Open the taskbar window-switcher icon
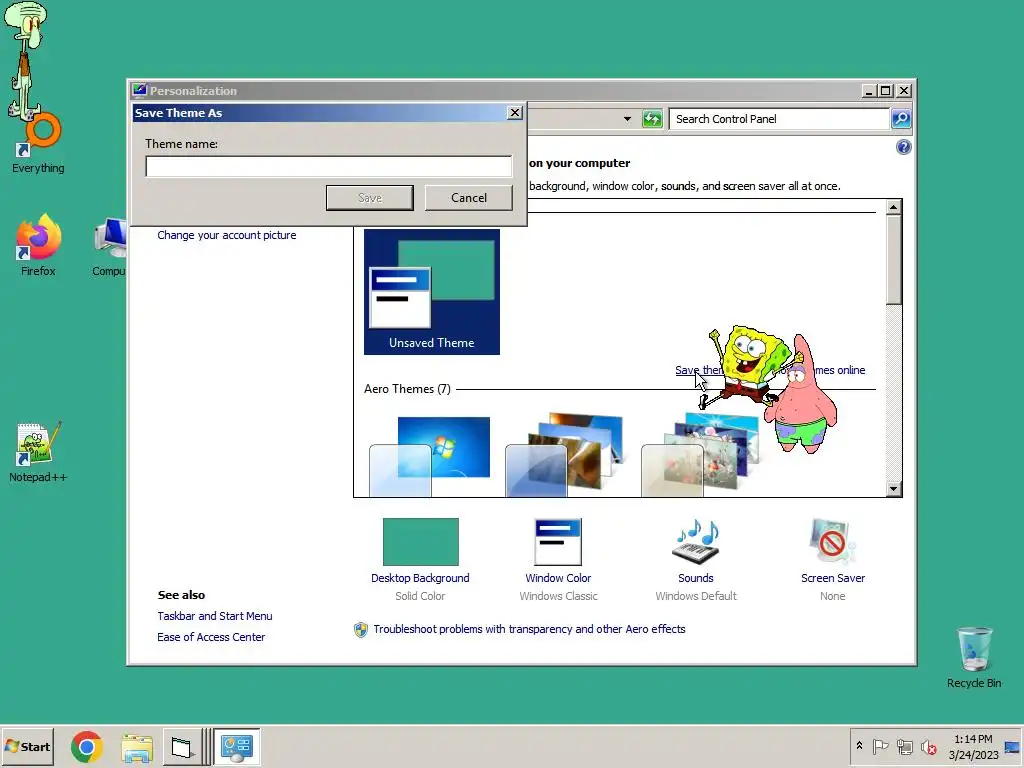 (181, 747)
